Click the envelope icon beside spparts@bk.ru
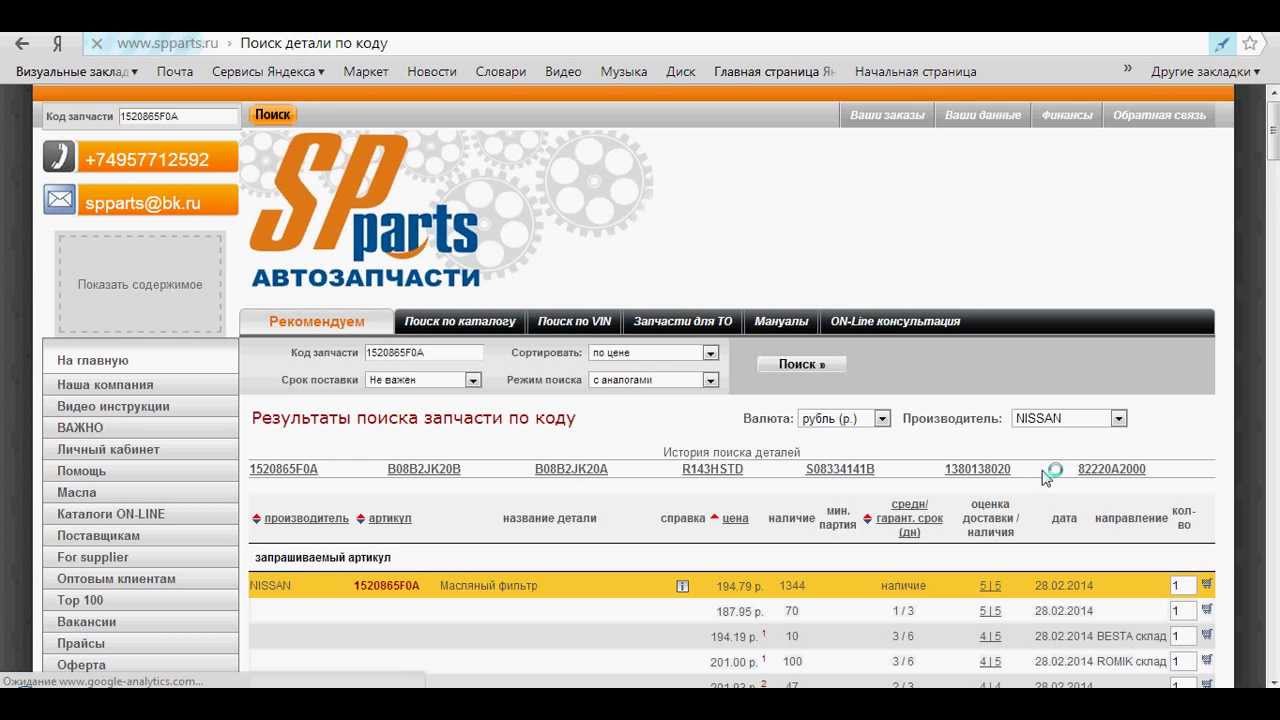The height and width of the screenshot is (720, 1280). (60, 200)
